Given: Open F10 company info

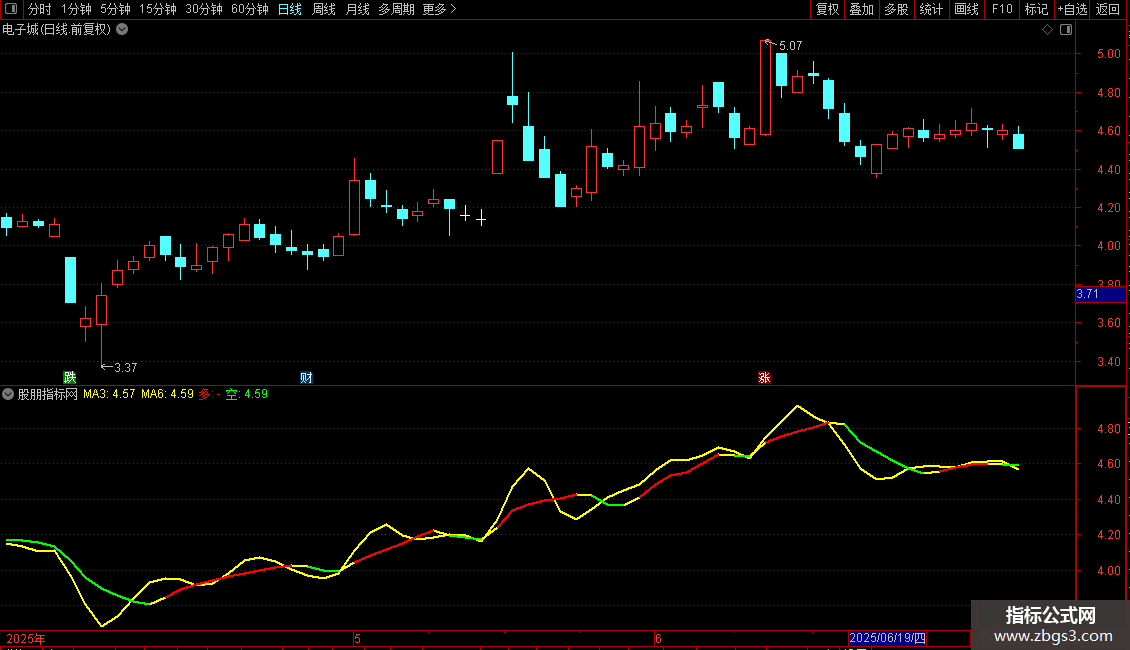Looking at the screenshot, I should pyautogui.click(x=1002, y=9).
